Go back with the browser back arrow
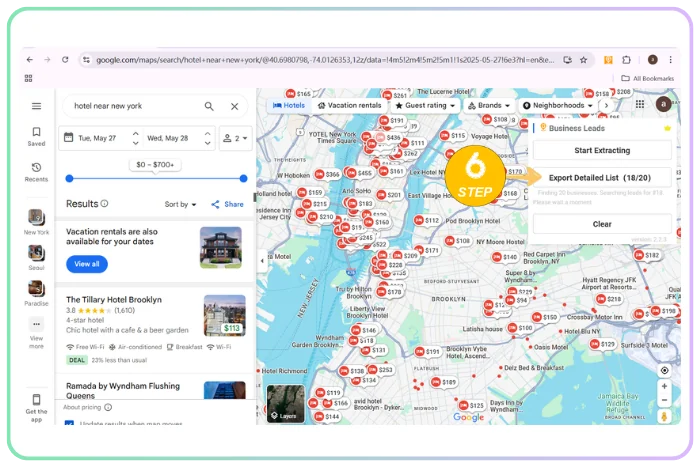Screen dimensions: 700x471 (x=29, y=59)
